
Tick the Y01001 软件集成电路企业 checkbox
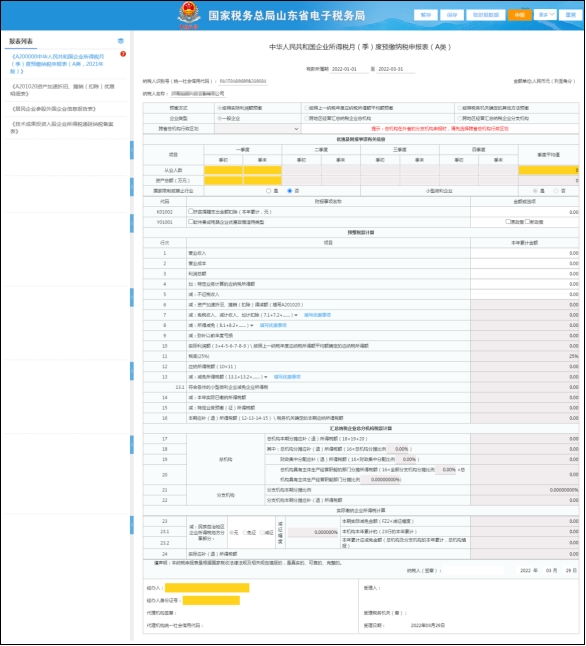pyautogui.click(x=191, y=221)
